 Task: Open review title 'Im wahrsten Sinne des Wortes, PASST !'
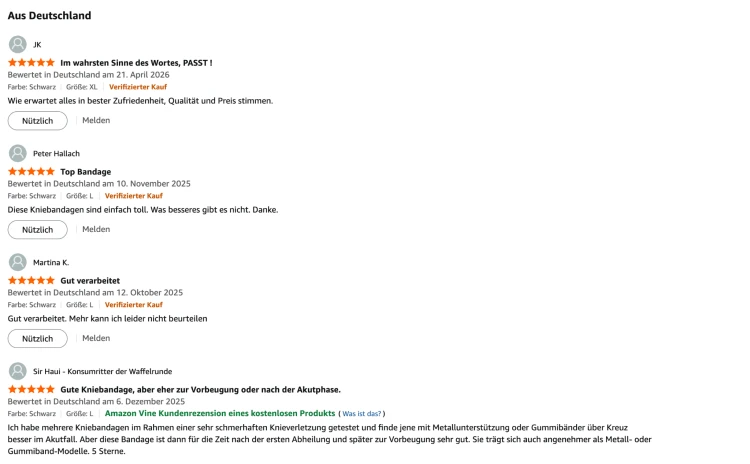coord(136,63)
